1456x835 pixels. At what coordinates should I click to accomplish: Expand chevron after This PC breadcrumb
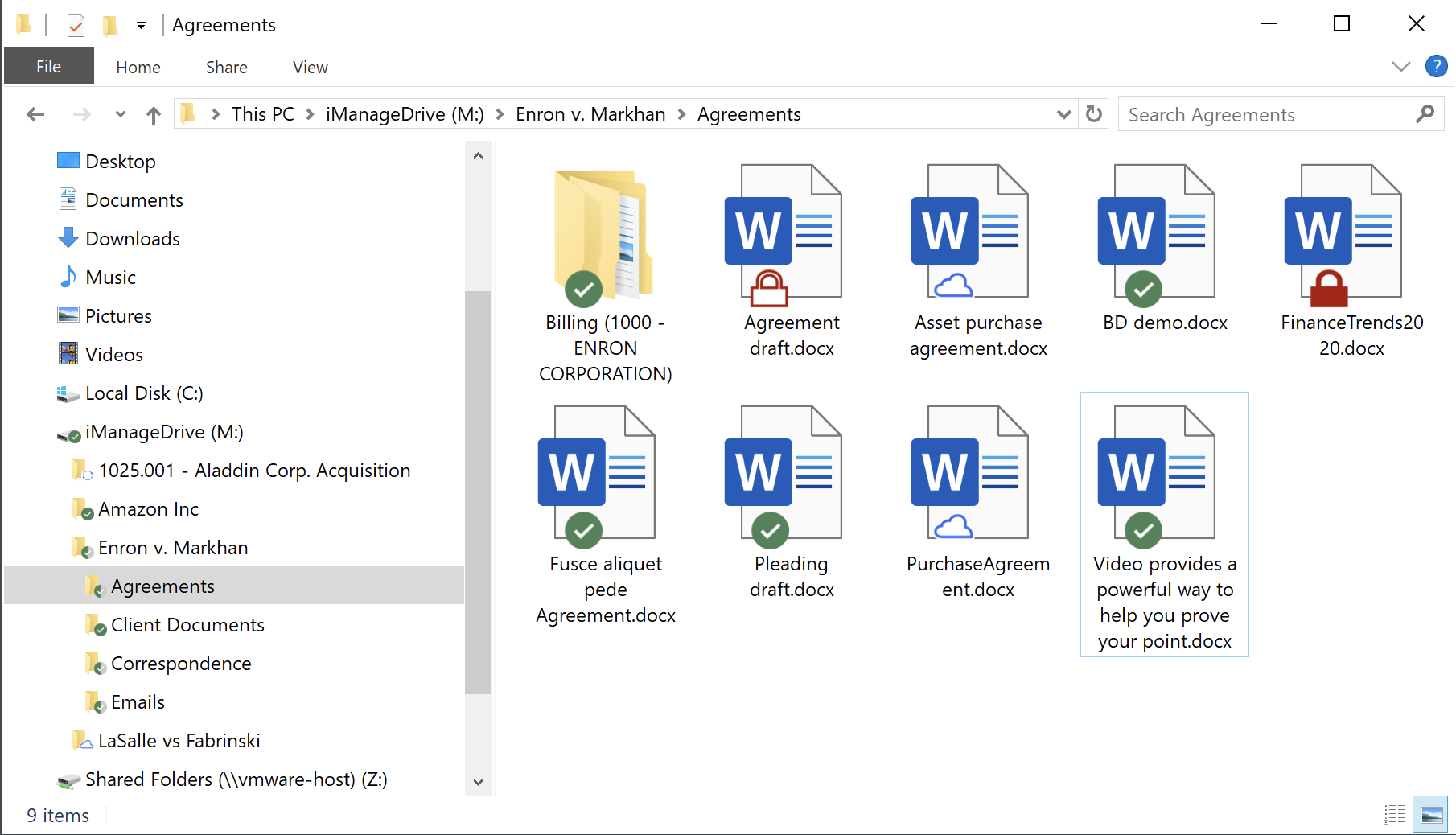point(310,114)
